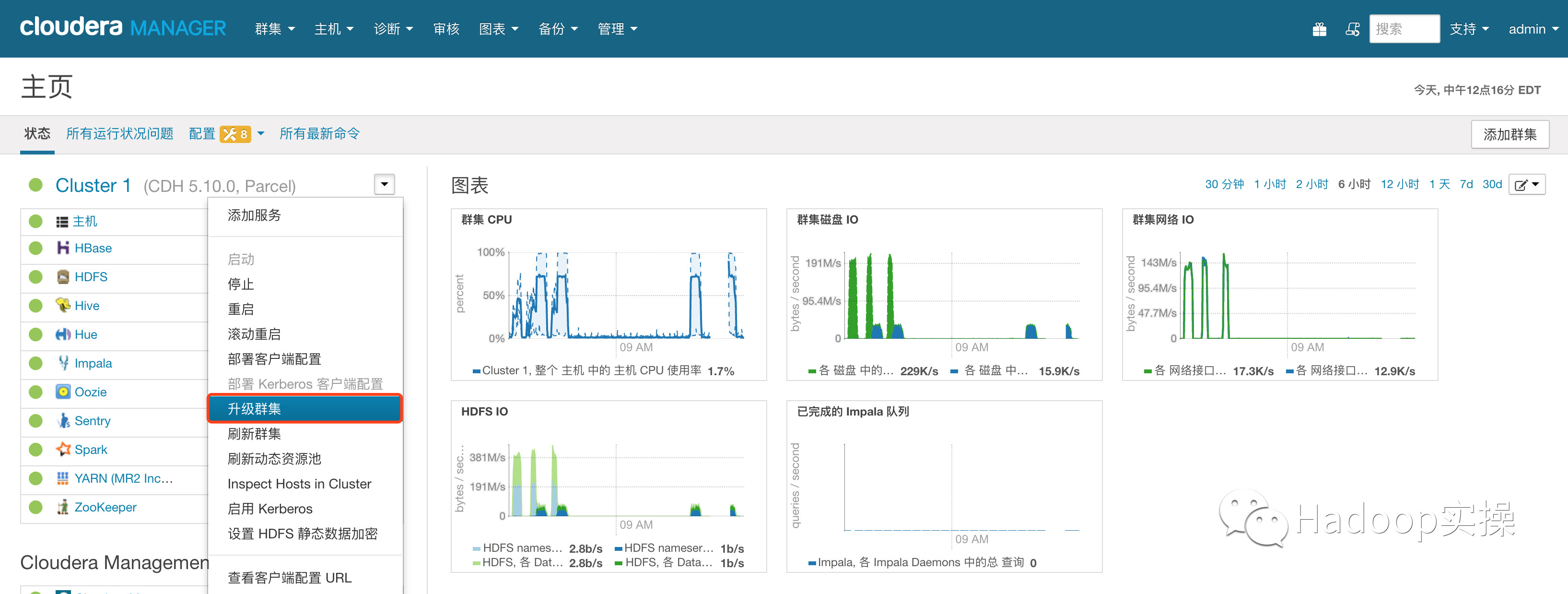Open the Cluster 1 link
This screenshot has width=1568, height=594.
[x=93, y=185]
